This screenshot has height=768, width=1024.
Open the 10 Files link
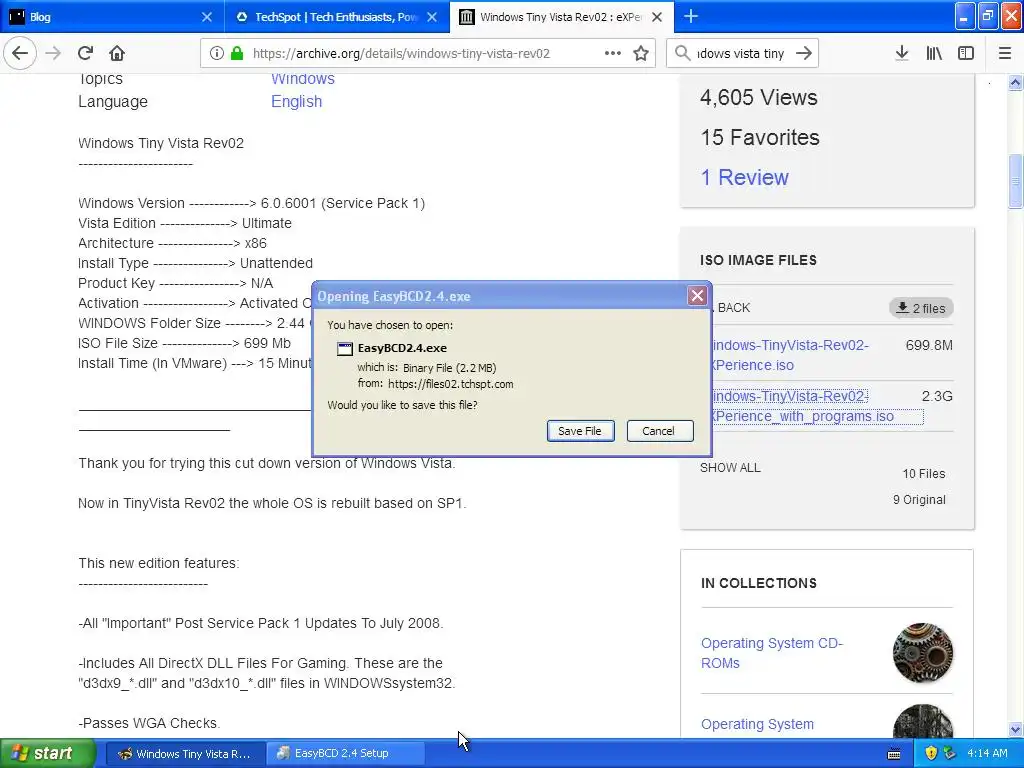(923, 474)
